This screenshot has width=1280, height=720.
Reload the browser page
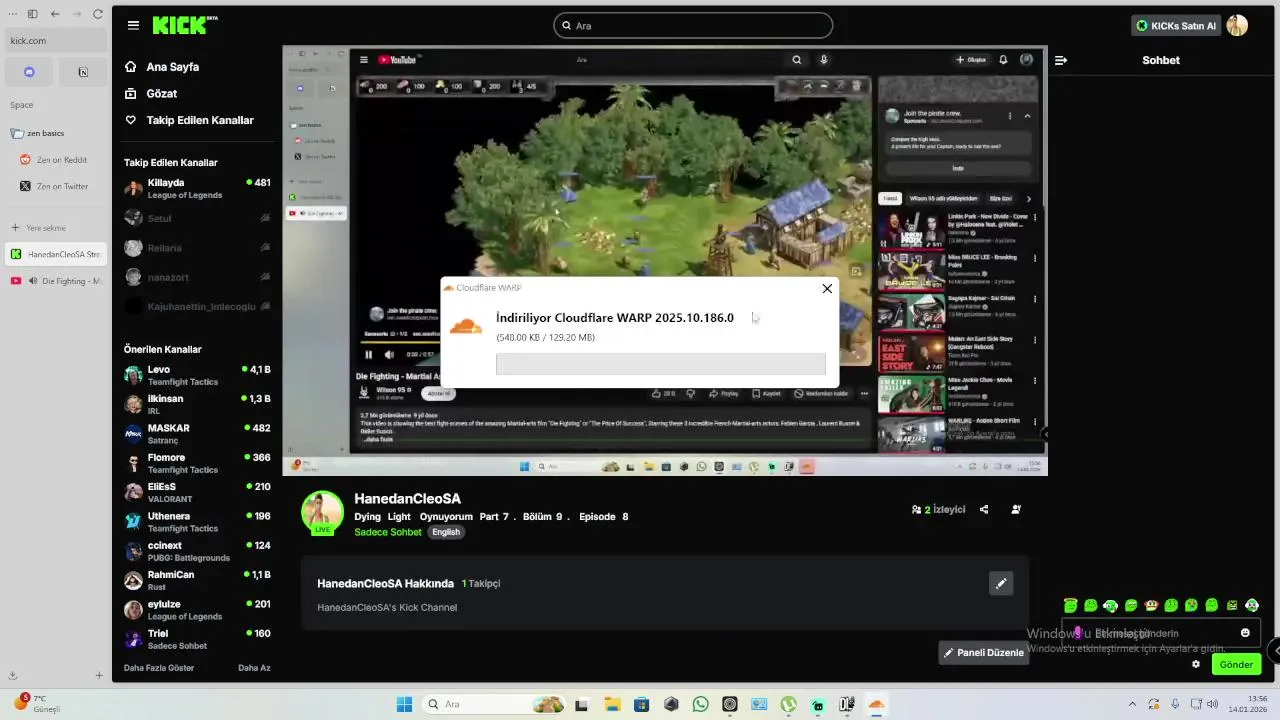tap(98, 14)
